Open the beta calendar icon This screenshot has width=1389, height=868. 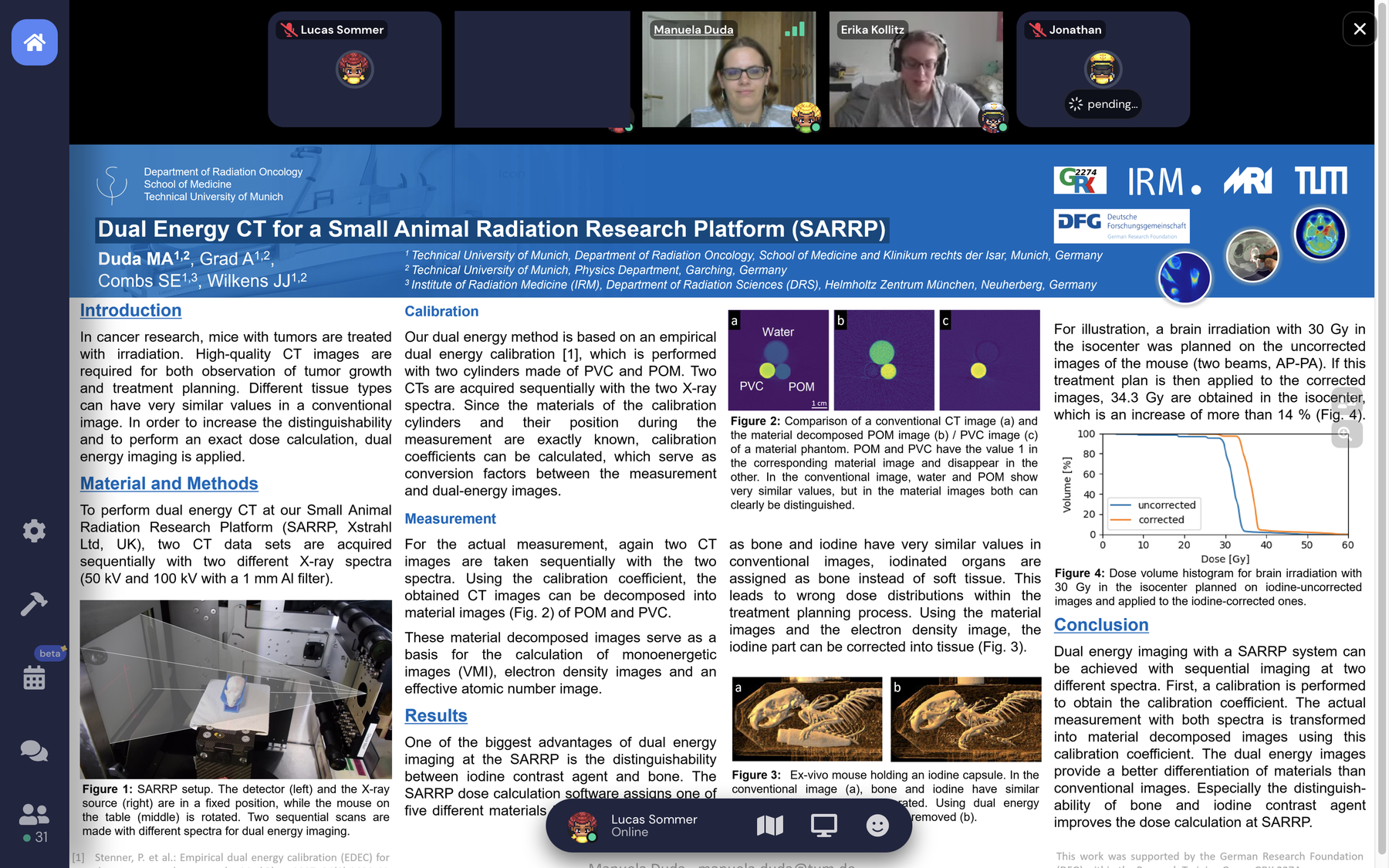coord(34,678)
